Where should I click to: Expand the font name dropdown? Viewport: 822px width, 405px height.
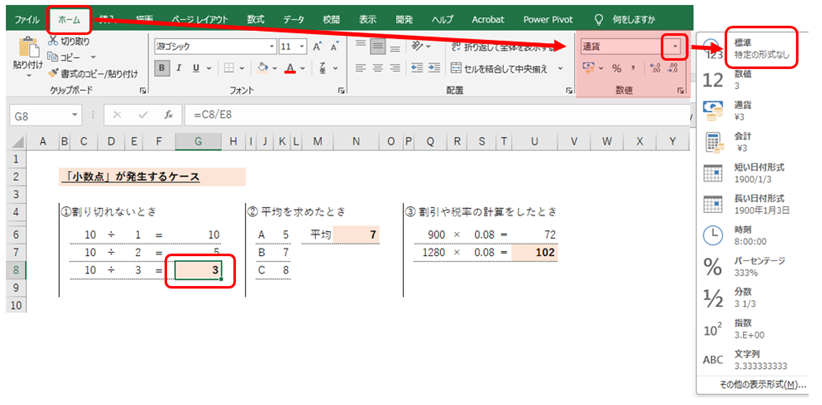tap(271, 46)
